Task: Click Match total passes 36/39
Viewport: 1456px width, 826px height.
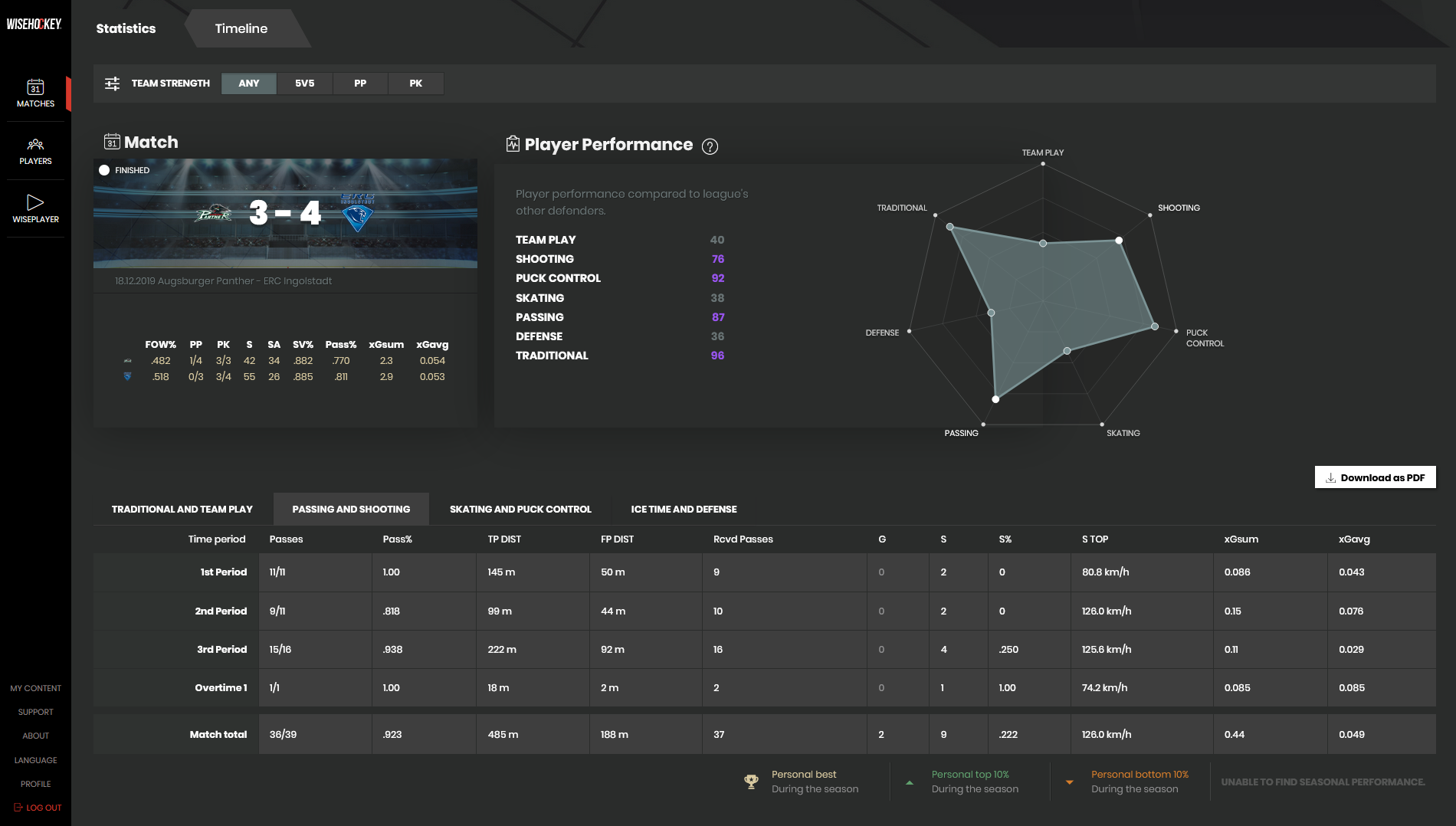Action: tap(283, 734)
